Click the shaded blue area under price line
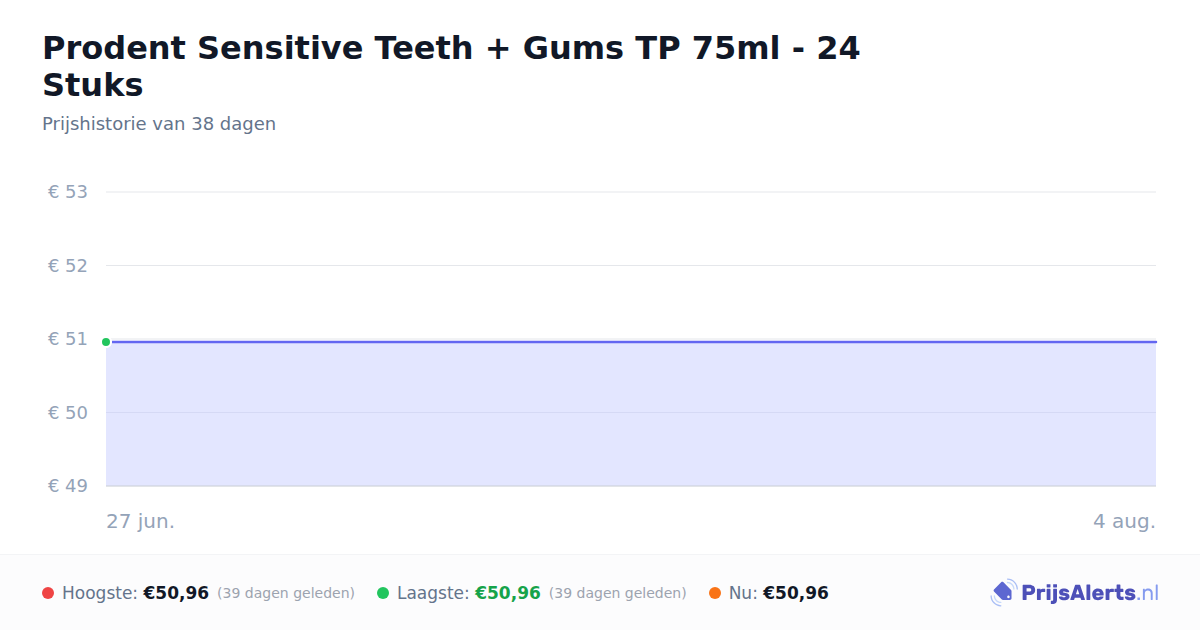Viewport: 1200px width, 630px height. pos(631,414)
